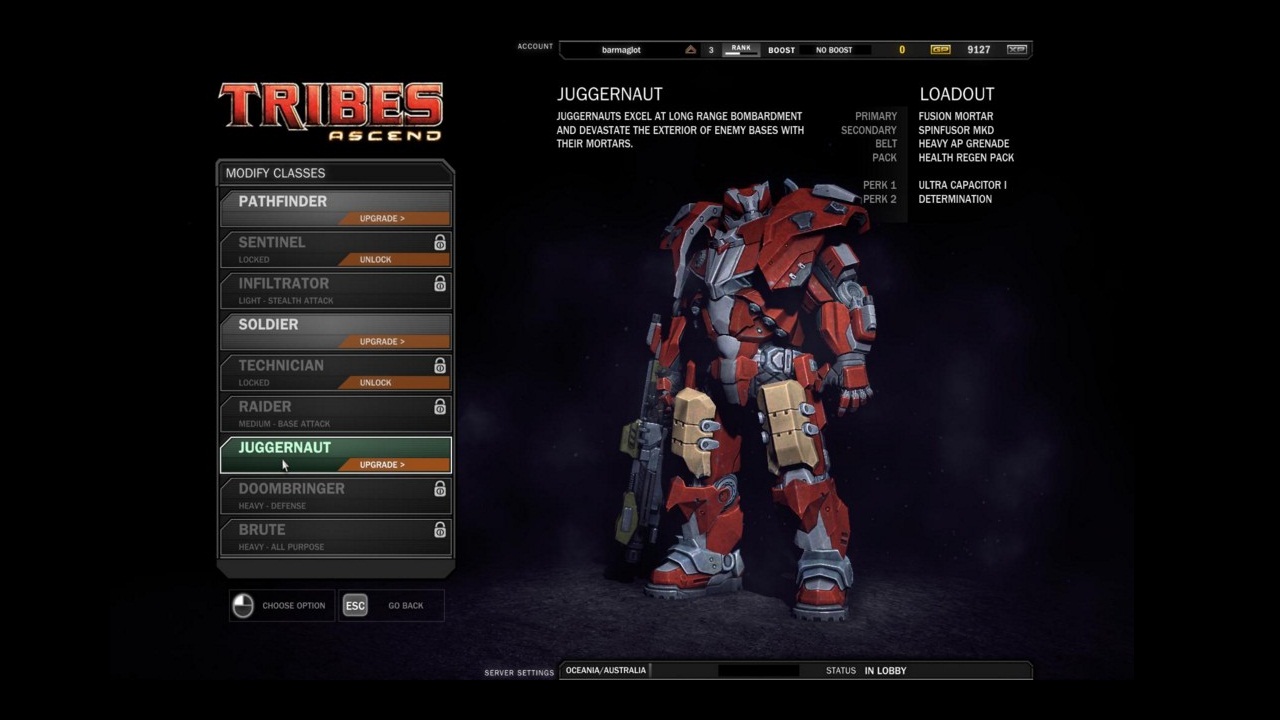Click the rank triangle emblem icon
The height and width of the screenshot is (720, 1280).
[x=690, y=49]
